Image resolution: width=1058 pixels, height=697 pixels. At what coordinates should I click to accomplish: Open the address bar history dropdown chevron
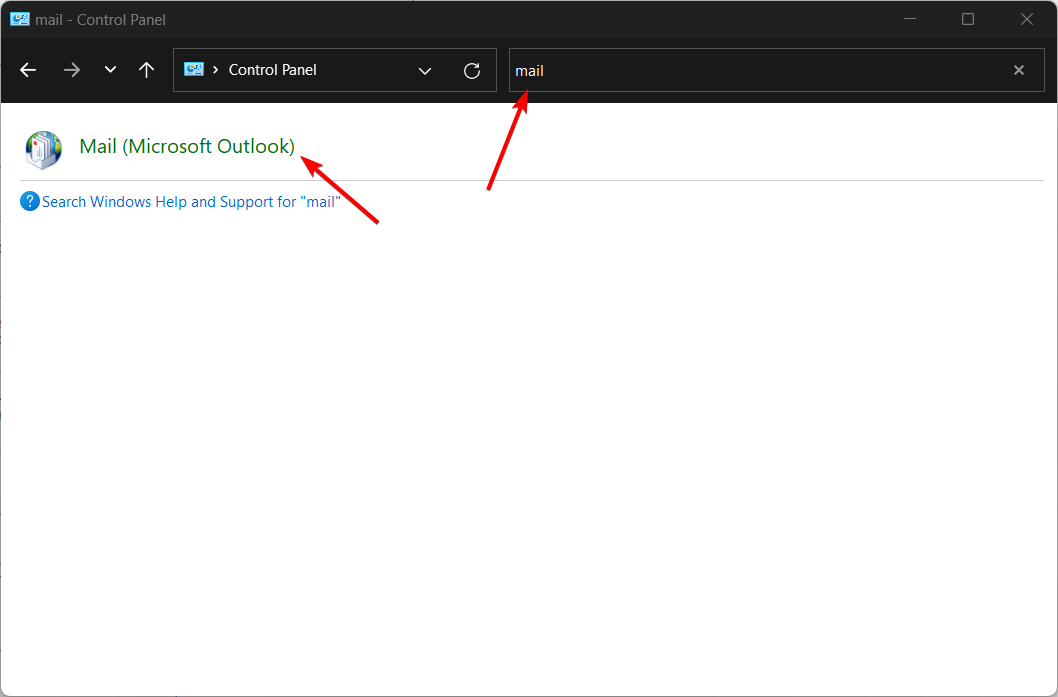[425, 70]
